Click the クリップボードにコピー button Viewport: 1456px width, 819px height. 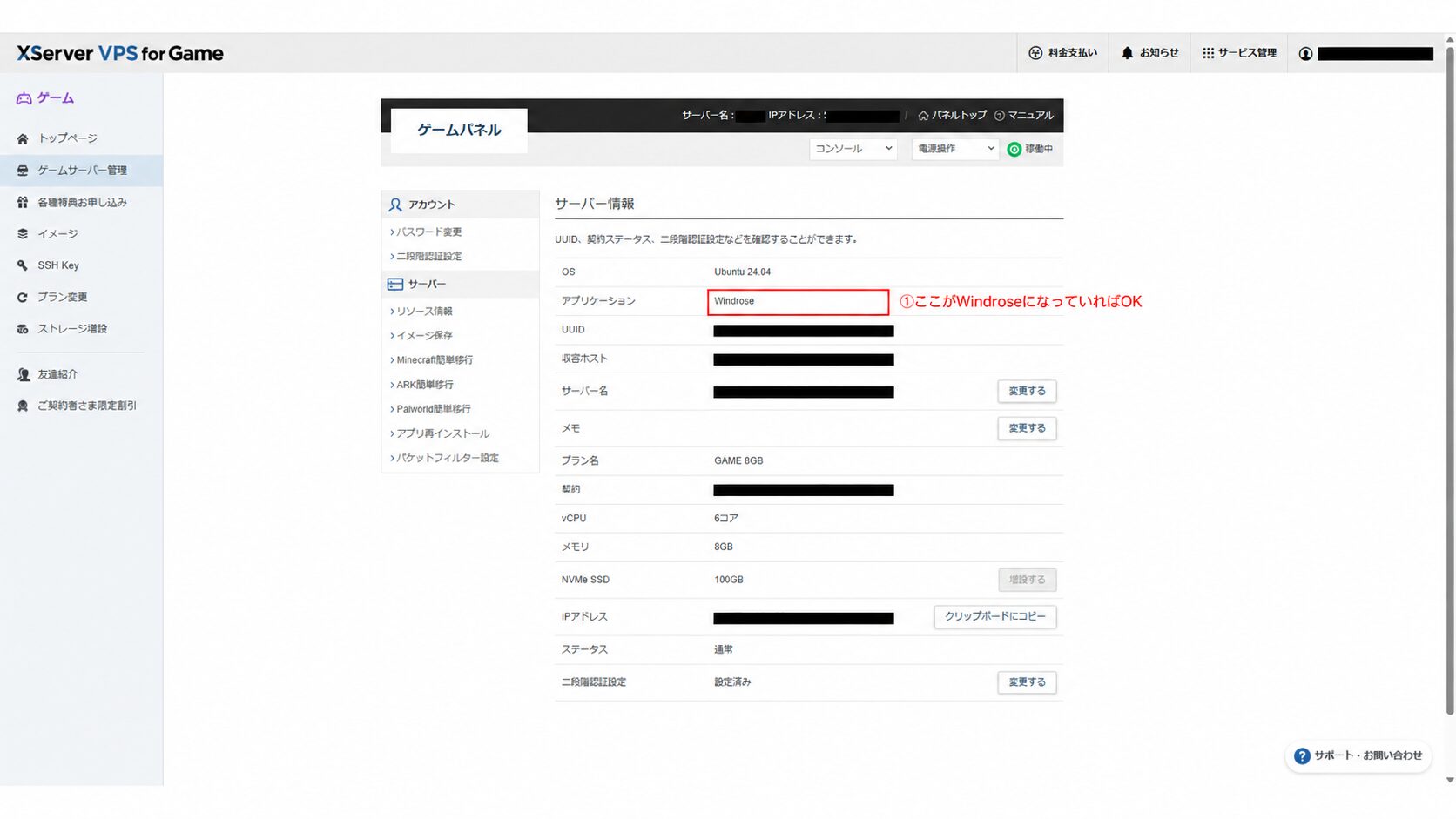click(995, 616)
